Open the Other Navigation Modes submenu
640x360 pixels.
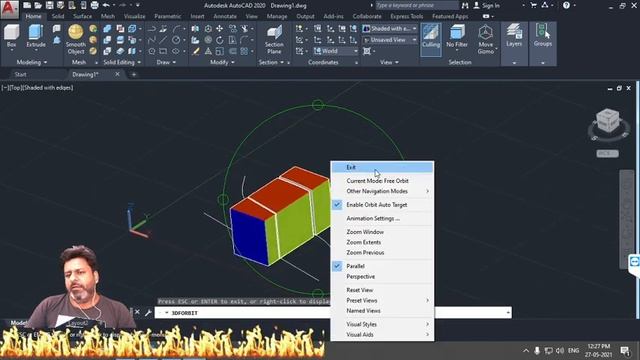point(382,191)
